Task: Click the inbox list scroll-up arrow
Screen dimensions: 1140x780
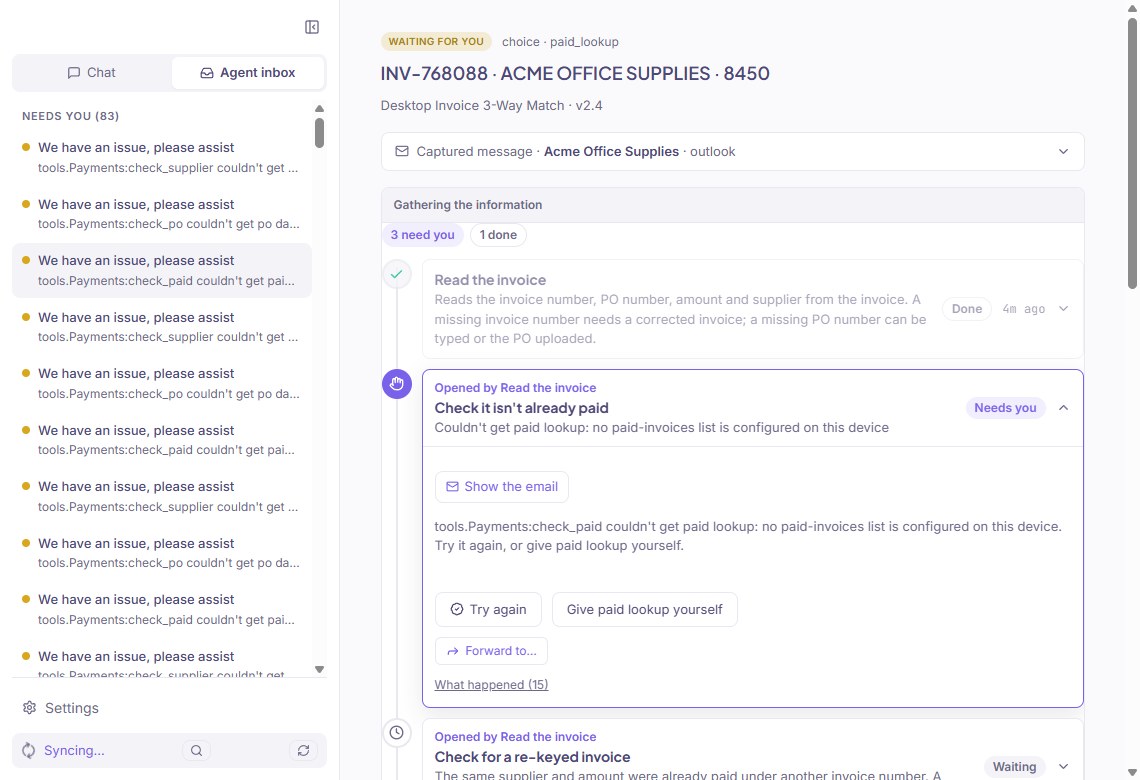Action: (x=319, y=108)
